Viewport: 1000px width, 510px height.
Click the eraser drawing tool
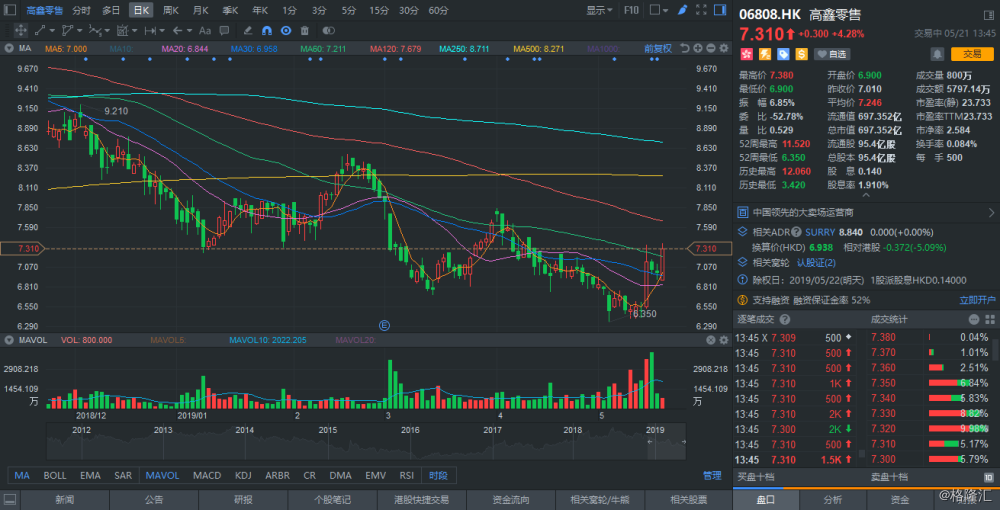248,30
